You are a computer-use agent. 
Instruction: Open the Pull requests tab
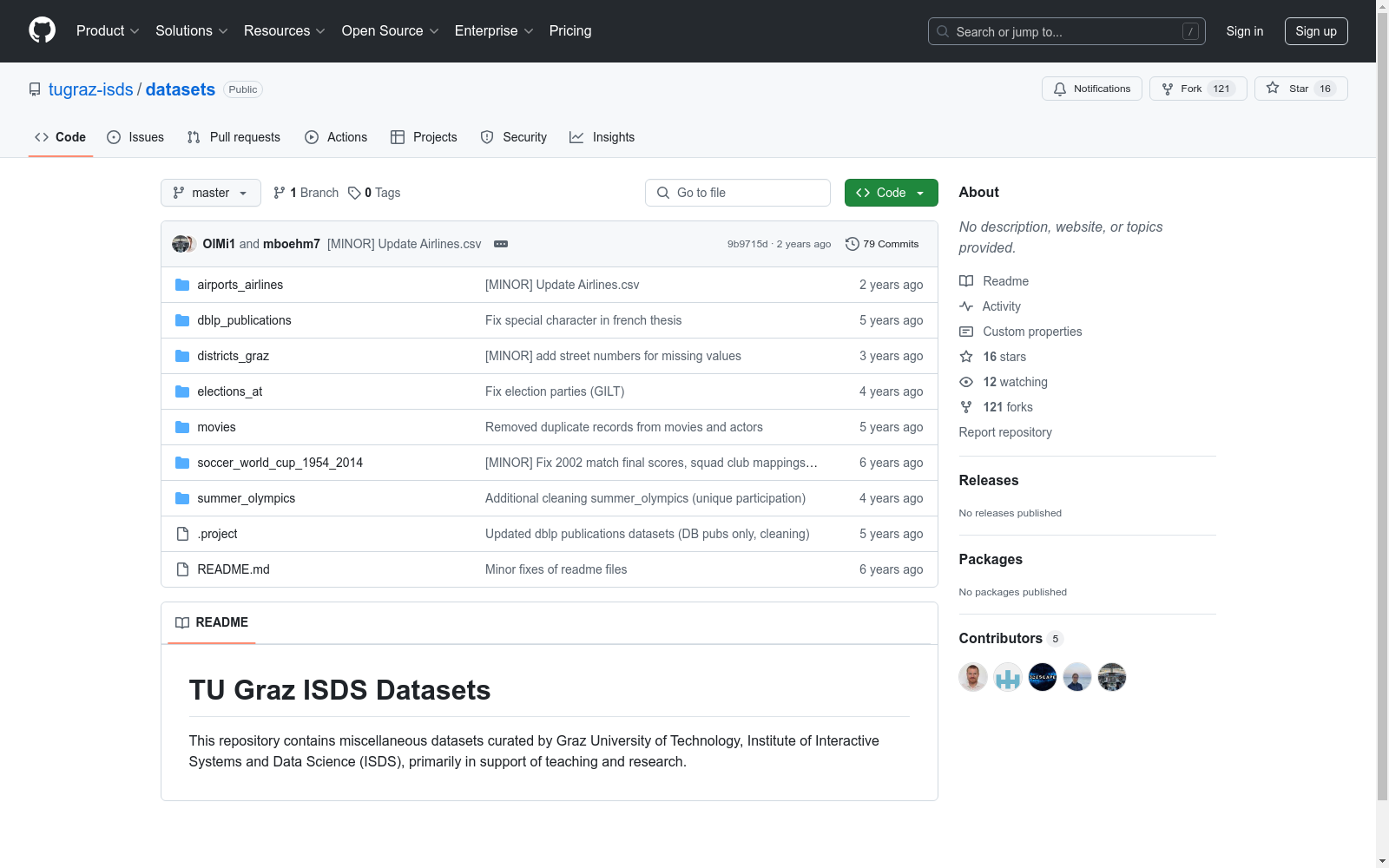tap(234, 137)
